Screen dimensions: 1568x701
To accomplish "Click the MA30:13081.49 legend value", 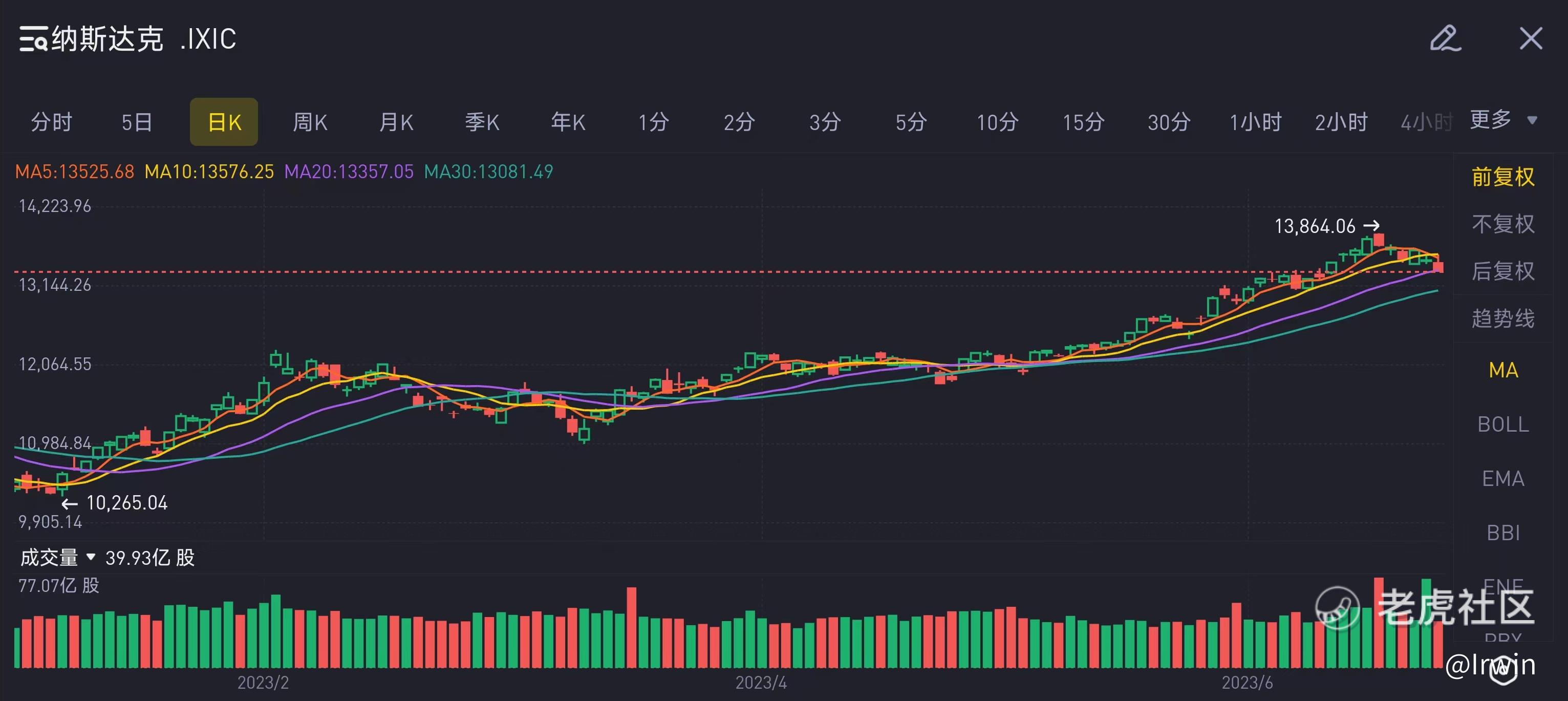I will [488, 172].
